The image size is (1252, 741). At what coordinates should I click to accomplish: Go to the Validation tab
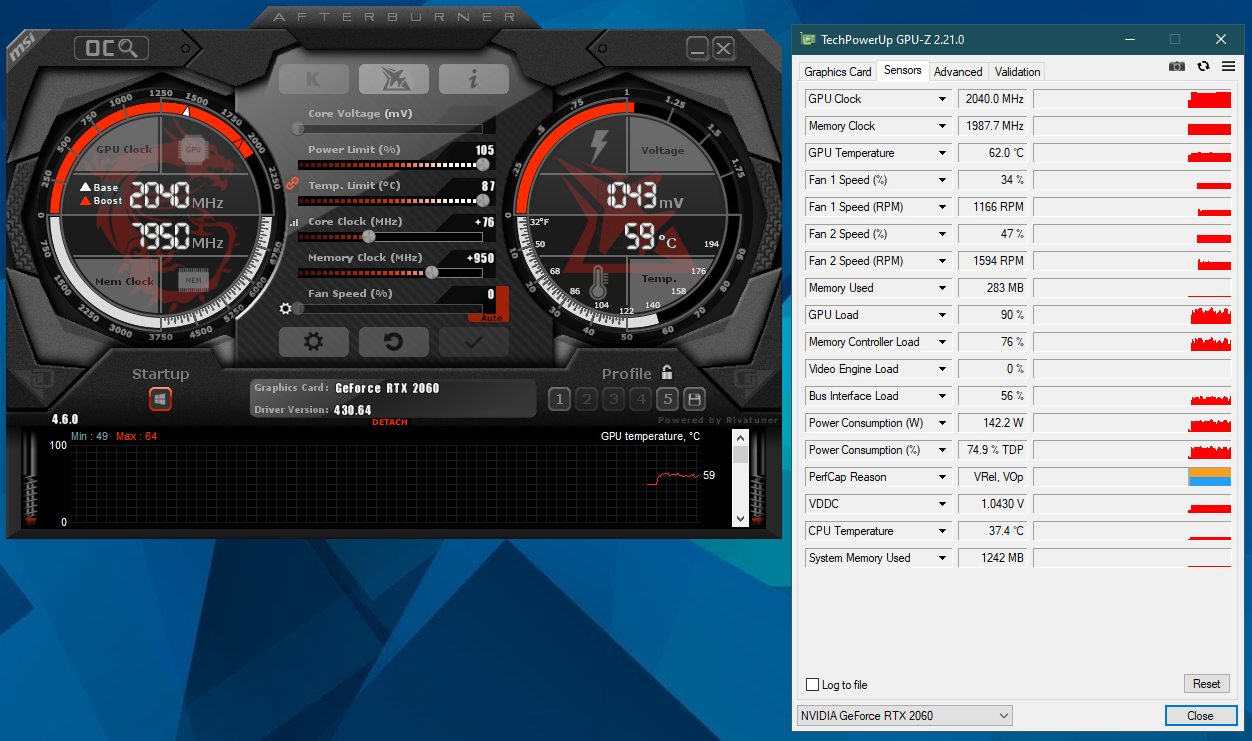(x=1018, y=72)
